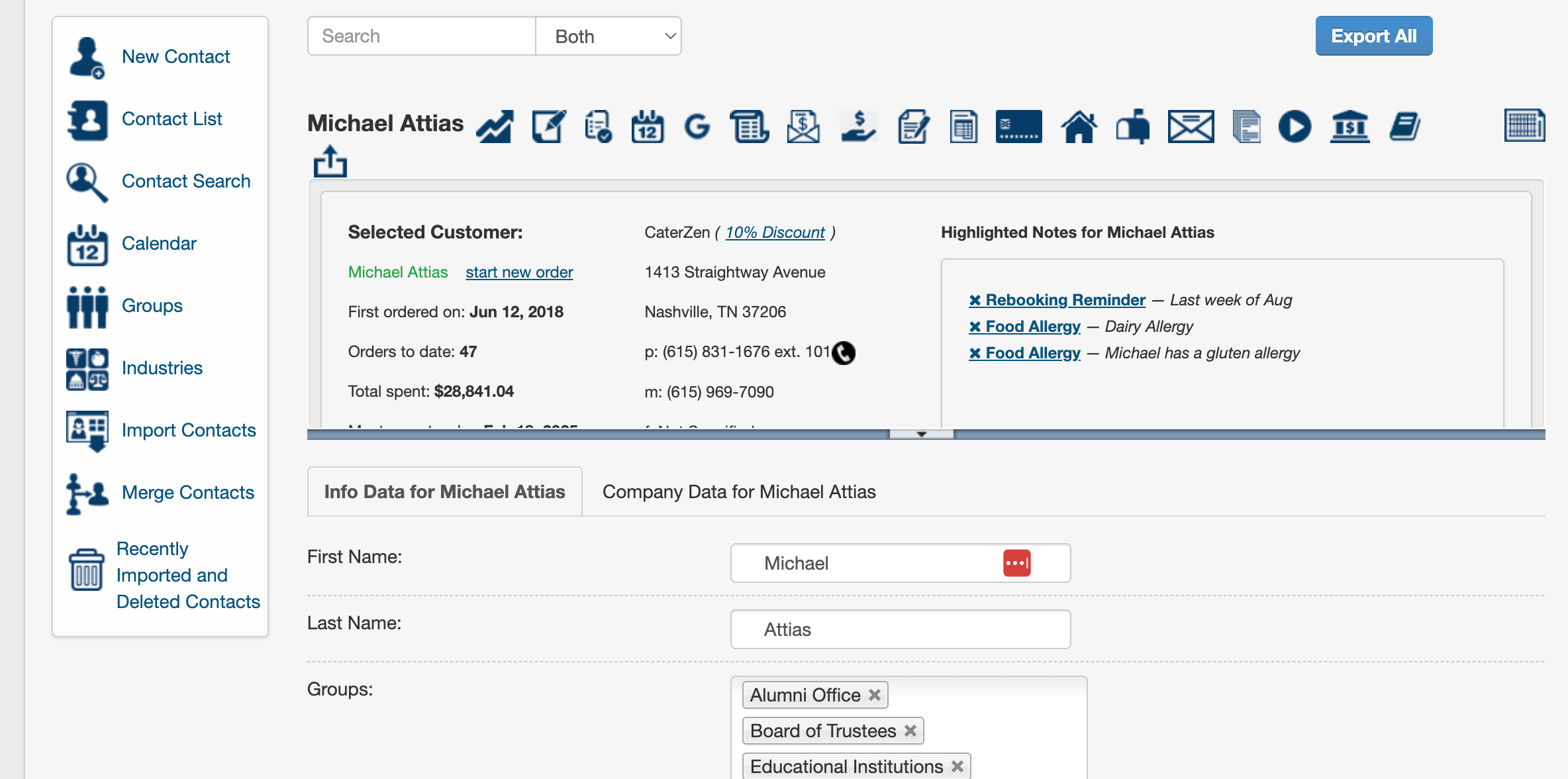Click the play video icon
This screenshot has height=779, width=1568.
coord(1295,126)
